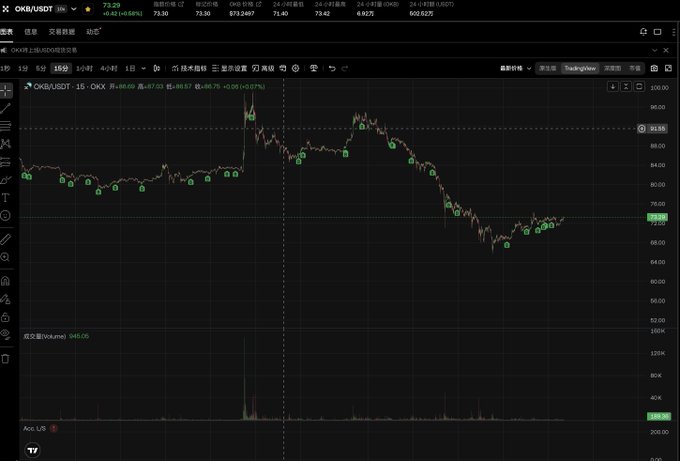This screenshot has width=680, height=461.
Task: Select the trend line drawing tool
Action: 6,108
